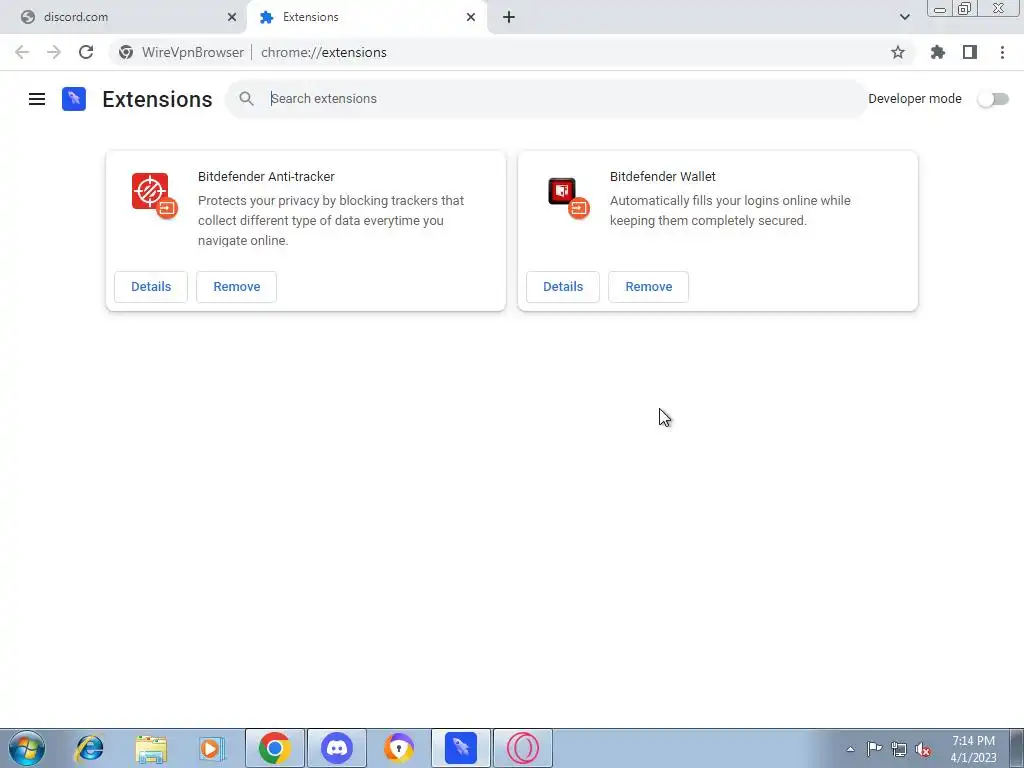Screen dimensions: 1024x768
Task: Open the Action Center flag icon
Action: pos(874,749)
